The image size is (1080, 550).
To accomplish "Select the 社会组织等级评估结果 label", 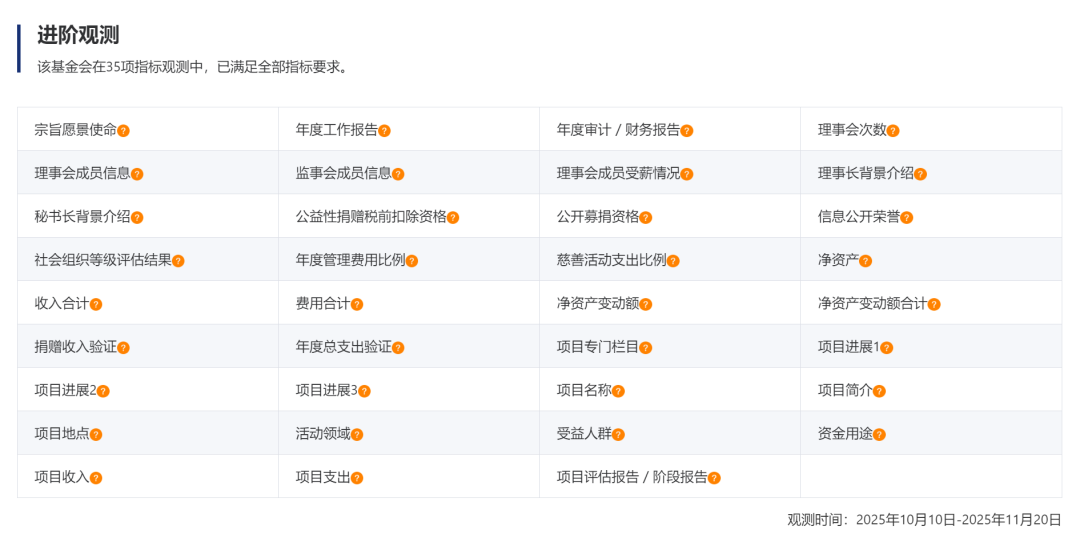I will [103, 260].
